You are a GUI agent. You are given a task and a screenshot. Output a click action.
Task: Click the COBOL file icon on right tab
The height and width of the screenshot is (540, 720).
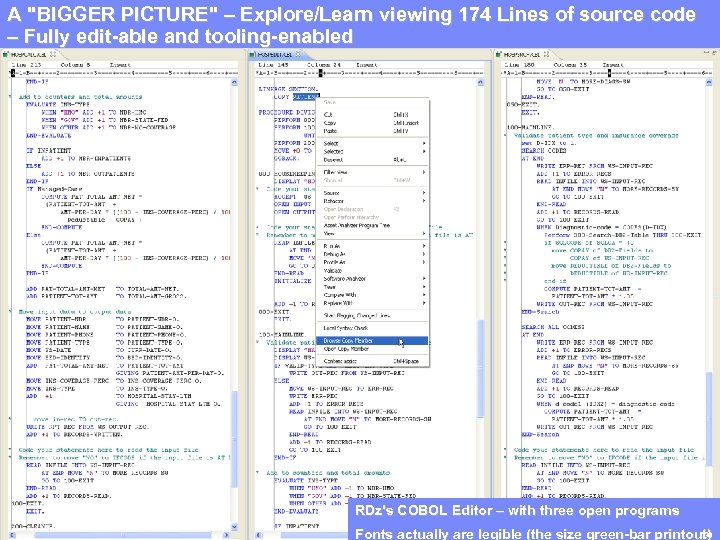[499, 55]
